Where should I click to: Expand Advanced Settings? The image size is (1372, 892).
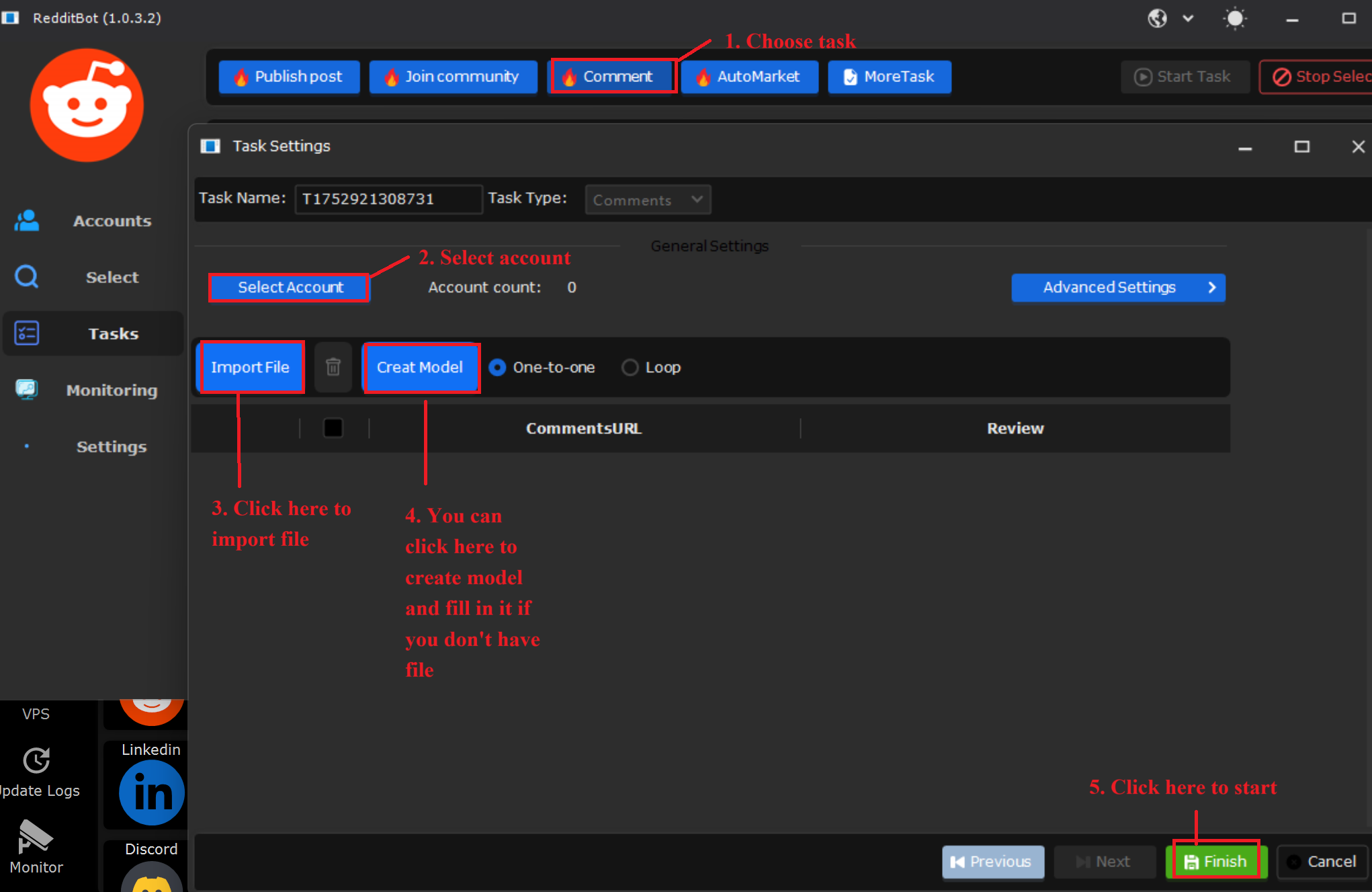1118,288
